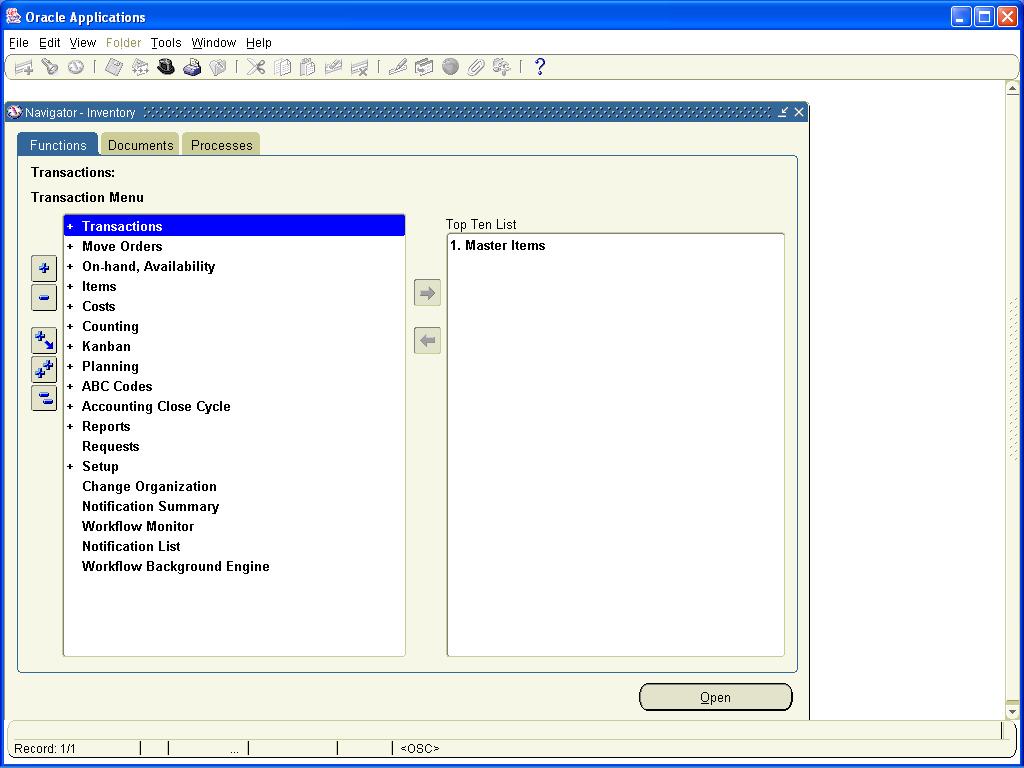Click the Add to Top Ten List arrow
The image size is (1024, 768).
click(427, 293)
